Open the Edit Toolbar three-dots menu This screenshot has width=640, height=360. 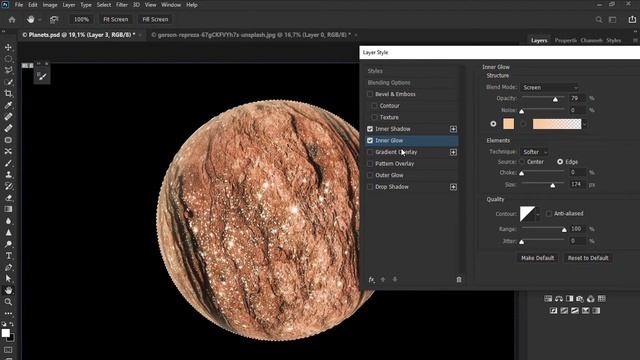(x=8, y=313)
